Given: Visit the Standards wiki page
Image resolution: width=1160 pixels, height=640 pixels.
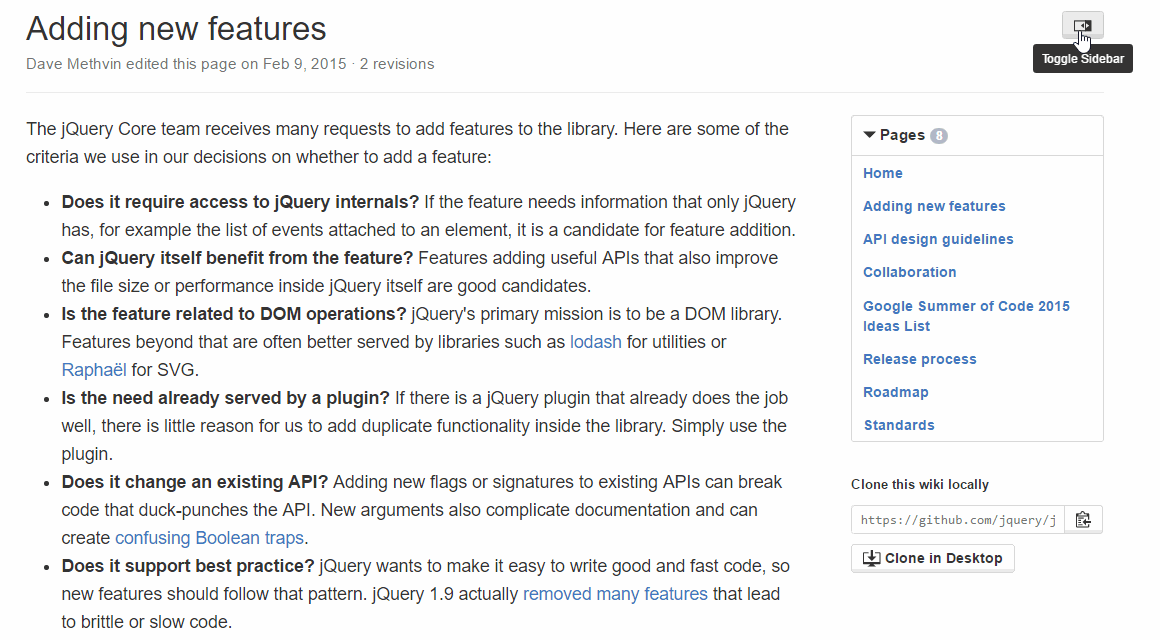Looking at the screenshot, I should [x=898, y=425].
